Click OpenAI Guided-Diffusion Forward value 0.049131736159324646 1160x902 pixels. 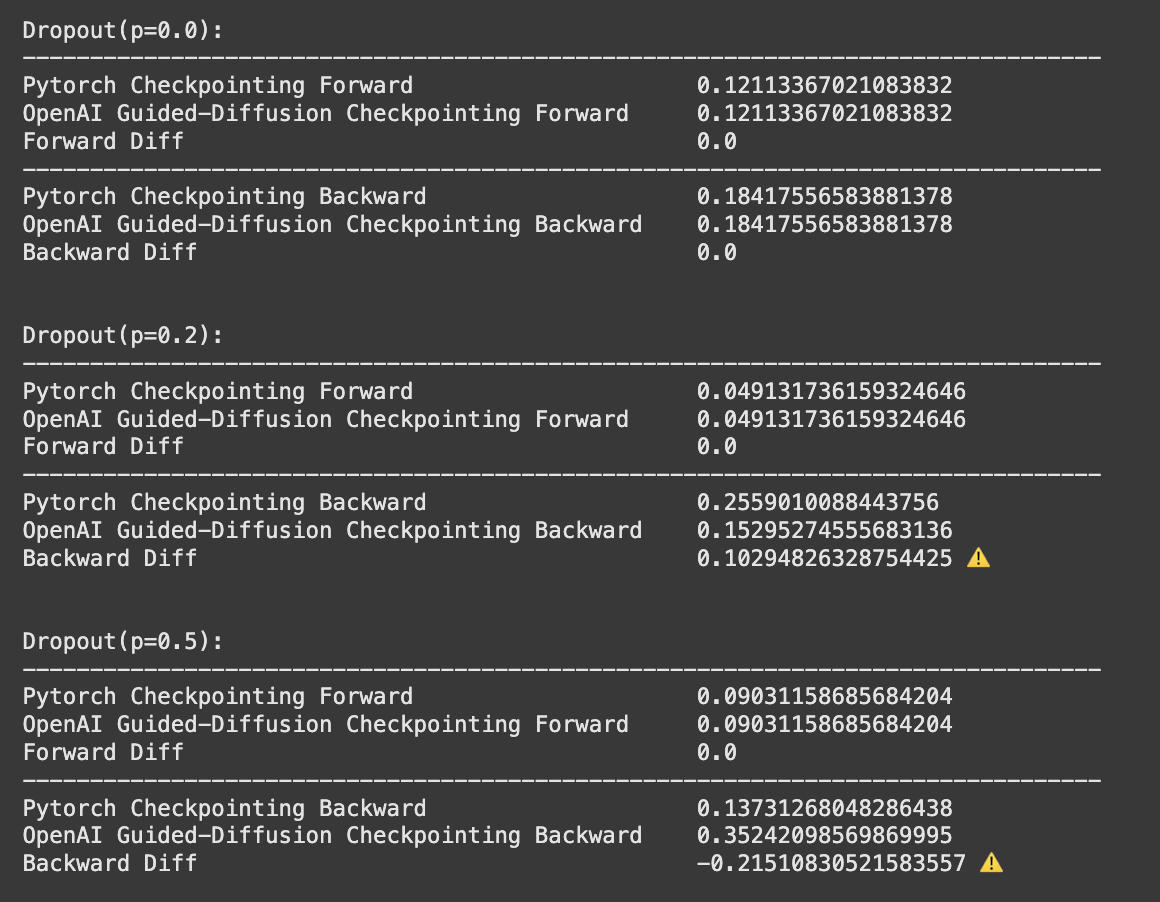(x=831, y=420)
